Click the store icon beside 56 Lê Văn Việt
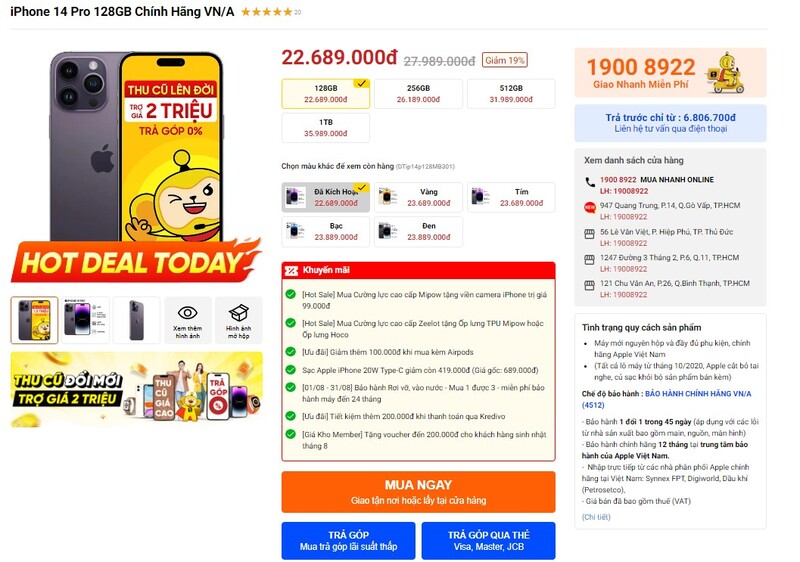The height and width of the screenshot is (562, 800). (x=589, y=234)
